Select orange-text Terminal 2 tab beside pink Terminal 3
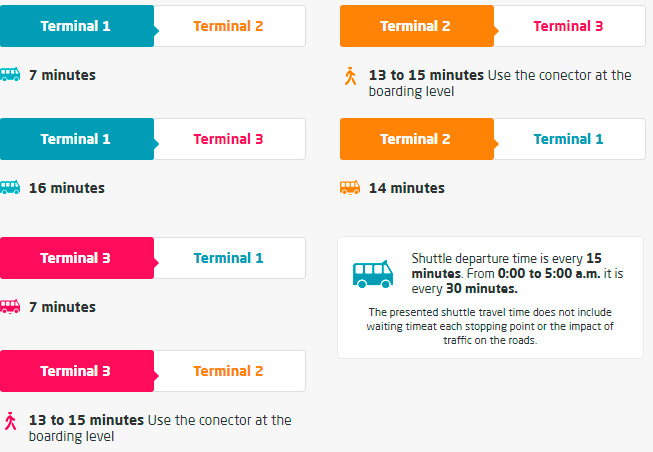653x452 pixels. (x=229, y=371)
